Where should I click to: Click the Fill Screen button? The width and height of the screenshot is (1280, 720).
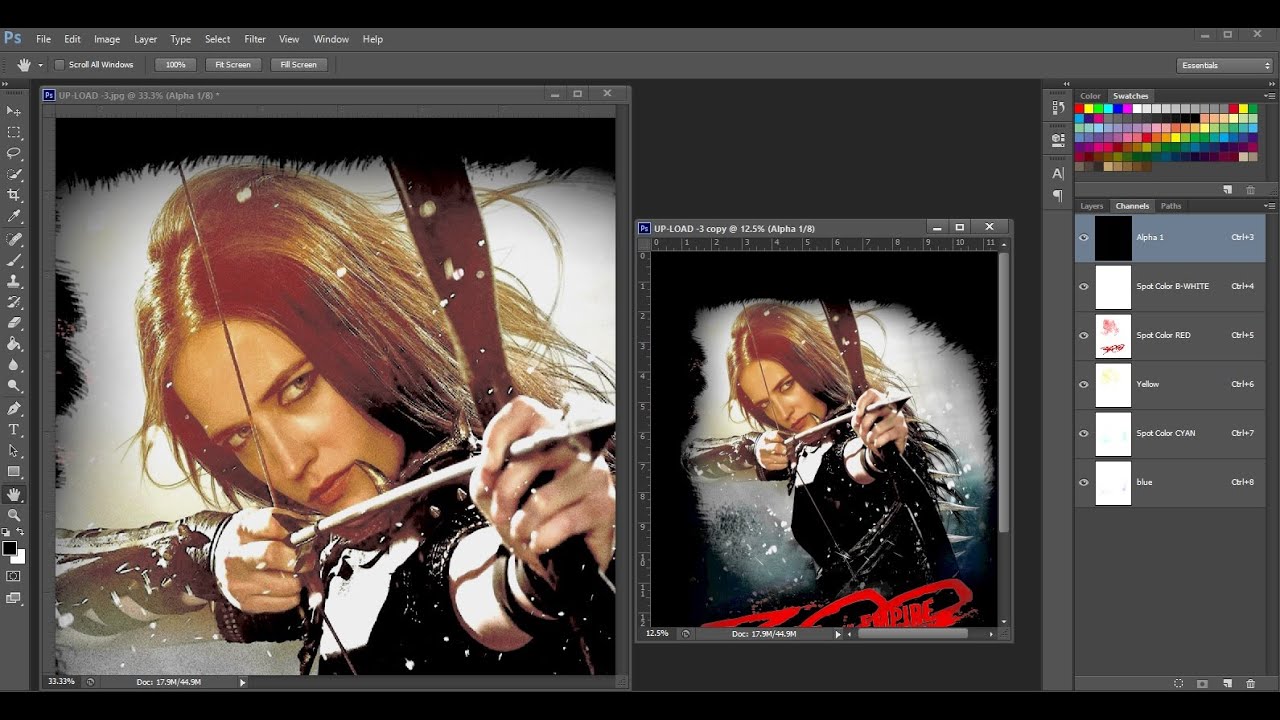pos(298,65)
